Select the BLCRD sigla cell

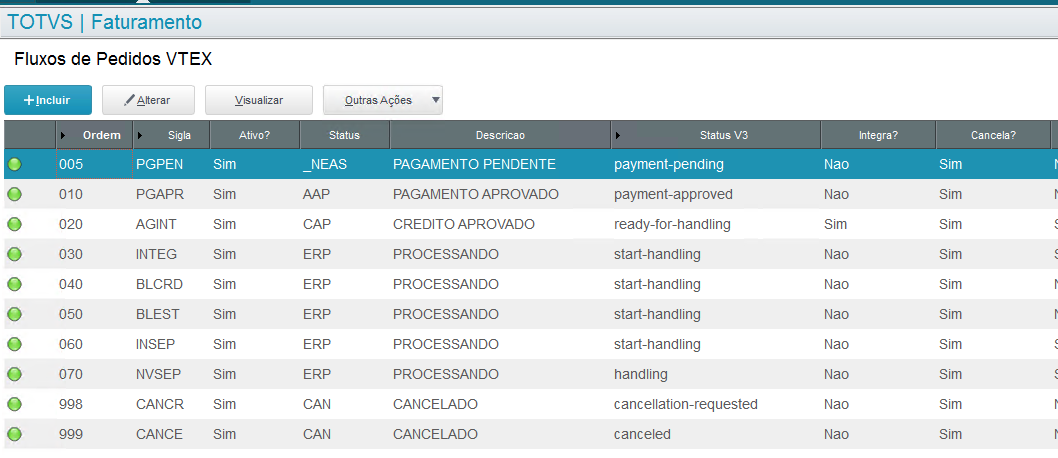click(172, 284)
